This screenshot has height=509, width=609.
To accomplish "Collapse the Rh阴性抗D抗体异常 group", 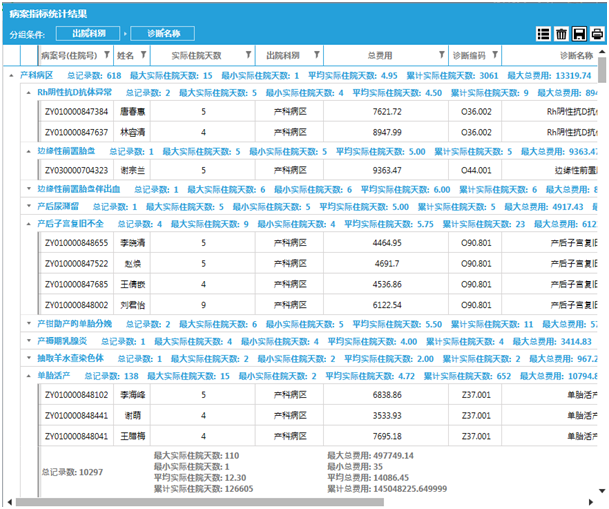I will [29, 93].
